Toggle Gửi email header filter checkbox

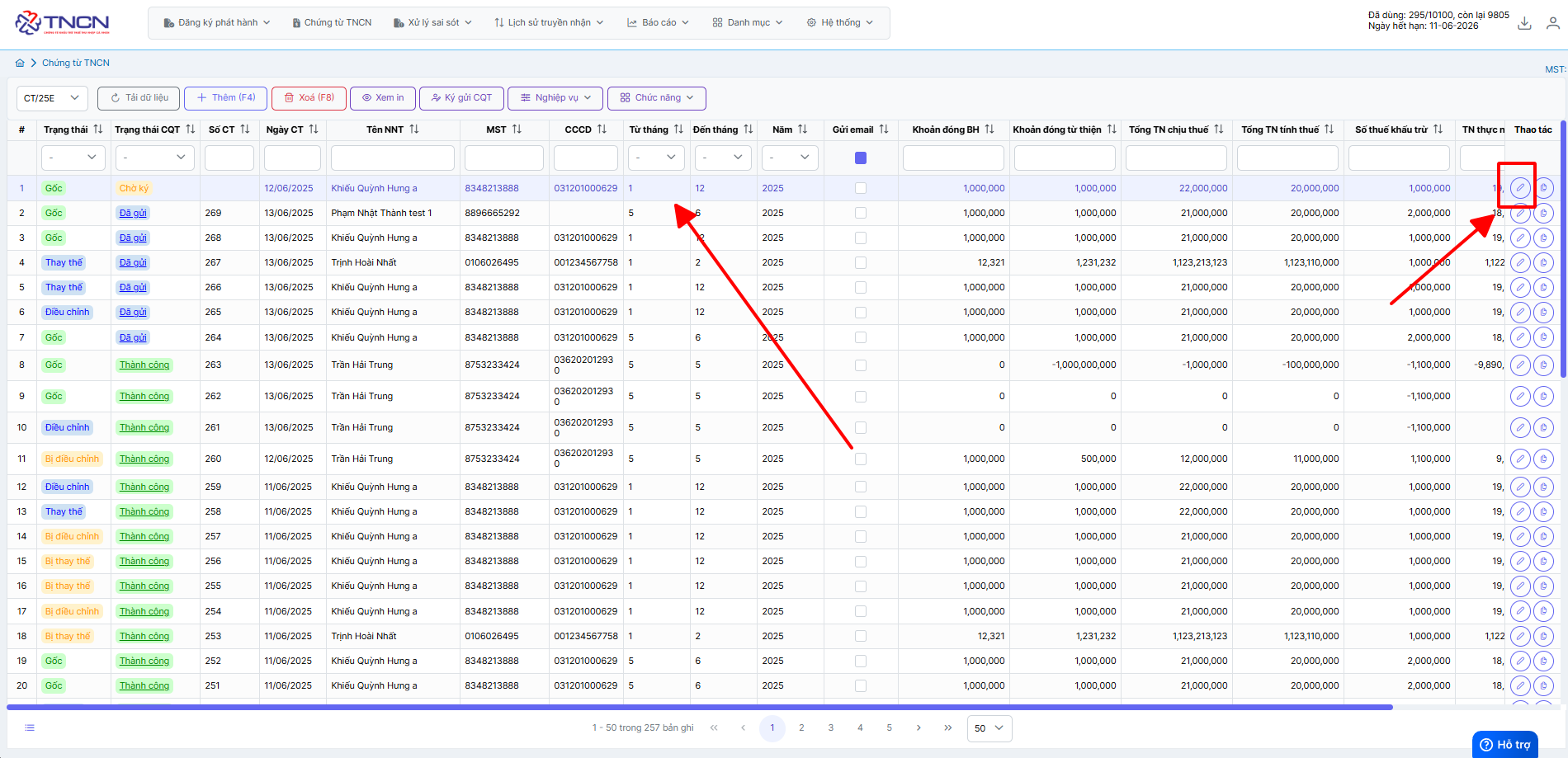861,158
